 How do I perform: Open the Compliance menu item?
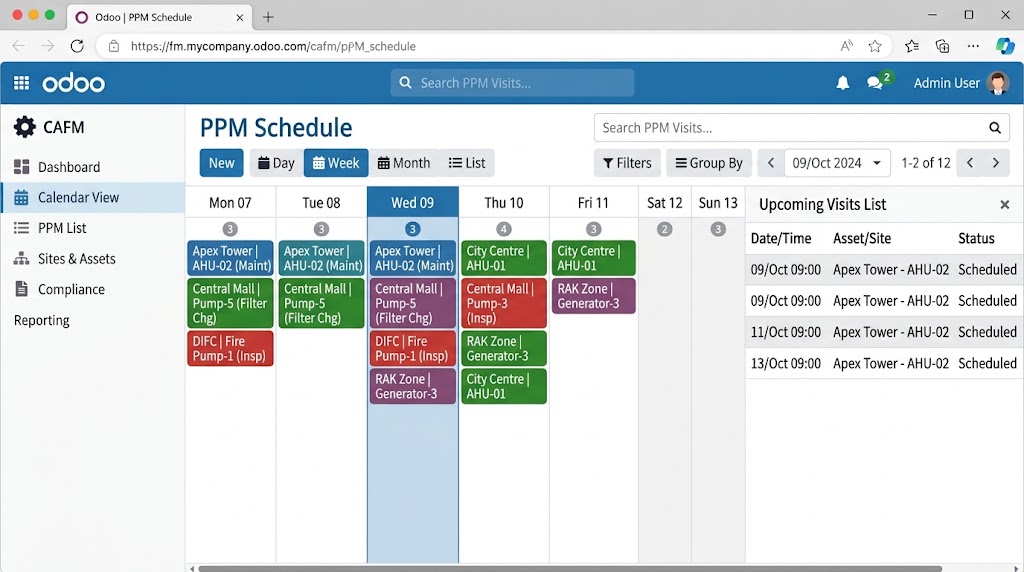(x=93, y=289)
